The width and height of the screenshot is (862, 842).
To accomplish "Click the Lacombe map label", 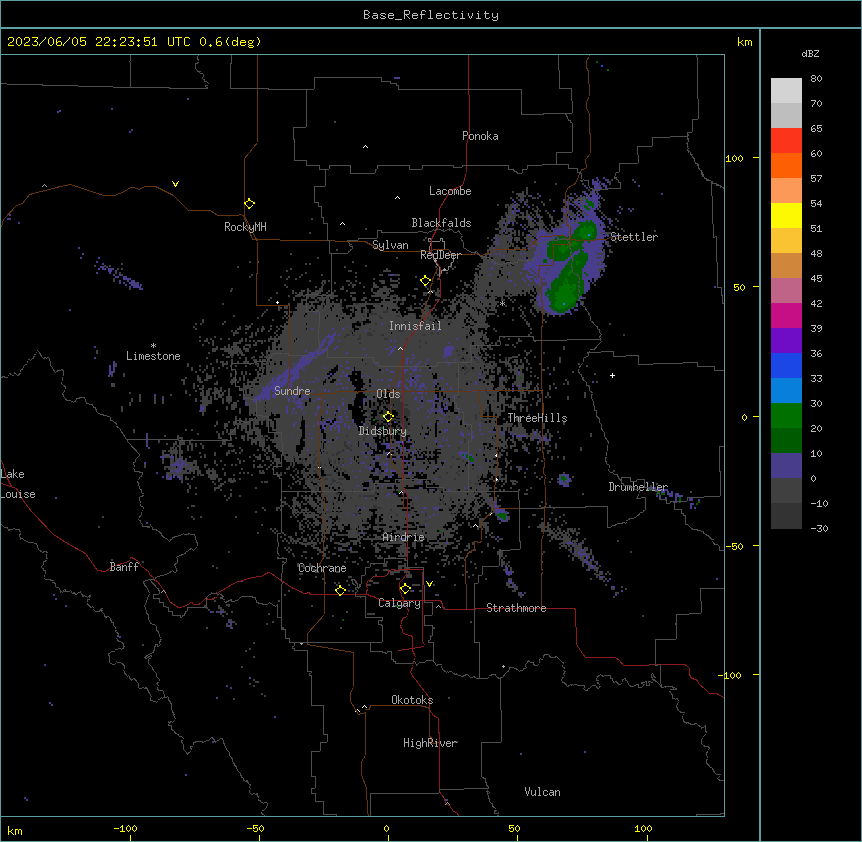I will [x=450, y=191].
